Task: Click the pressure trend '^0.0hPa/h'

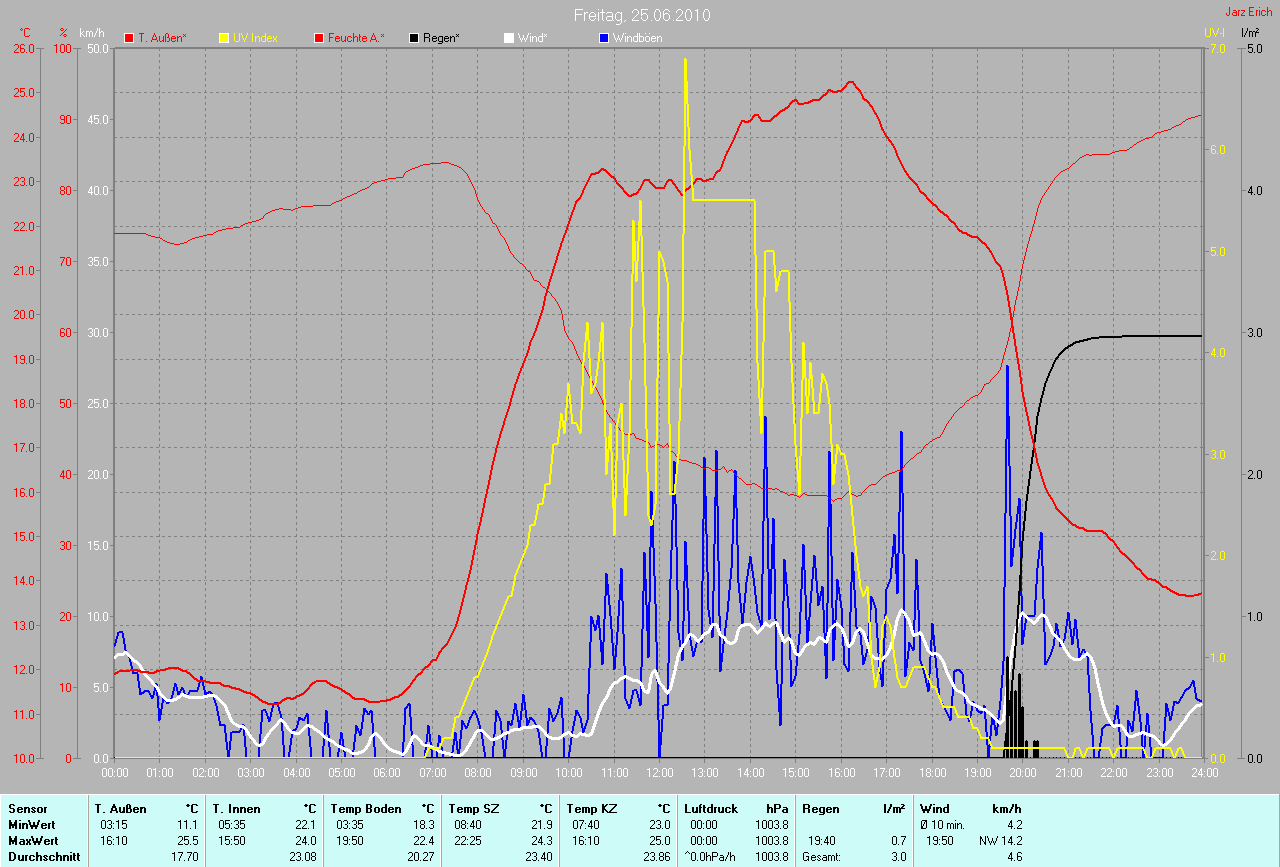Action: click(712, 856)
